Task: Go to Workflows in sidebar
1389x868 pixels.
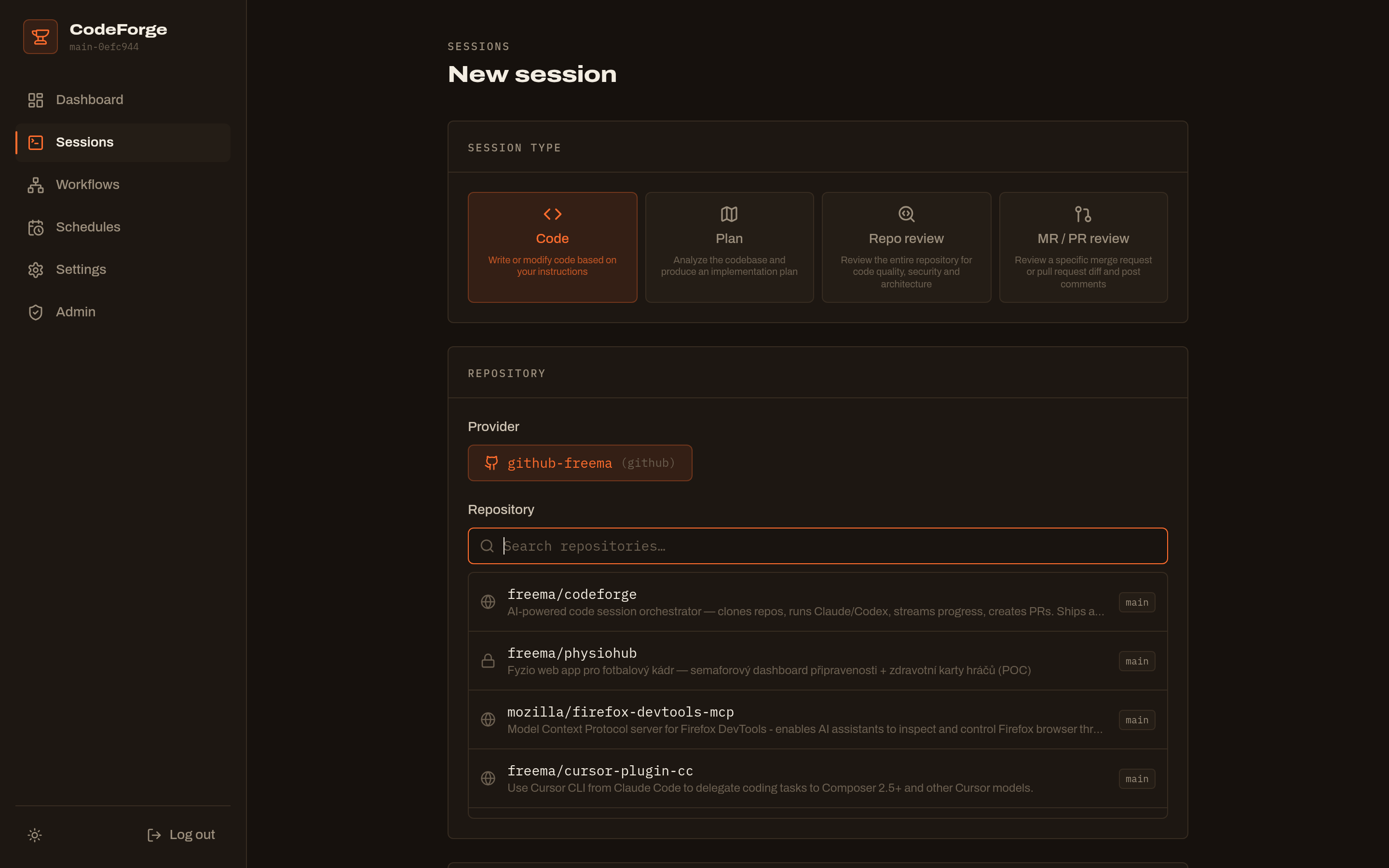Action: pyautogui.click(x=123, y=185)
